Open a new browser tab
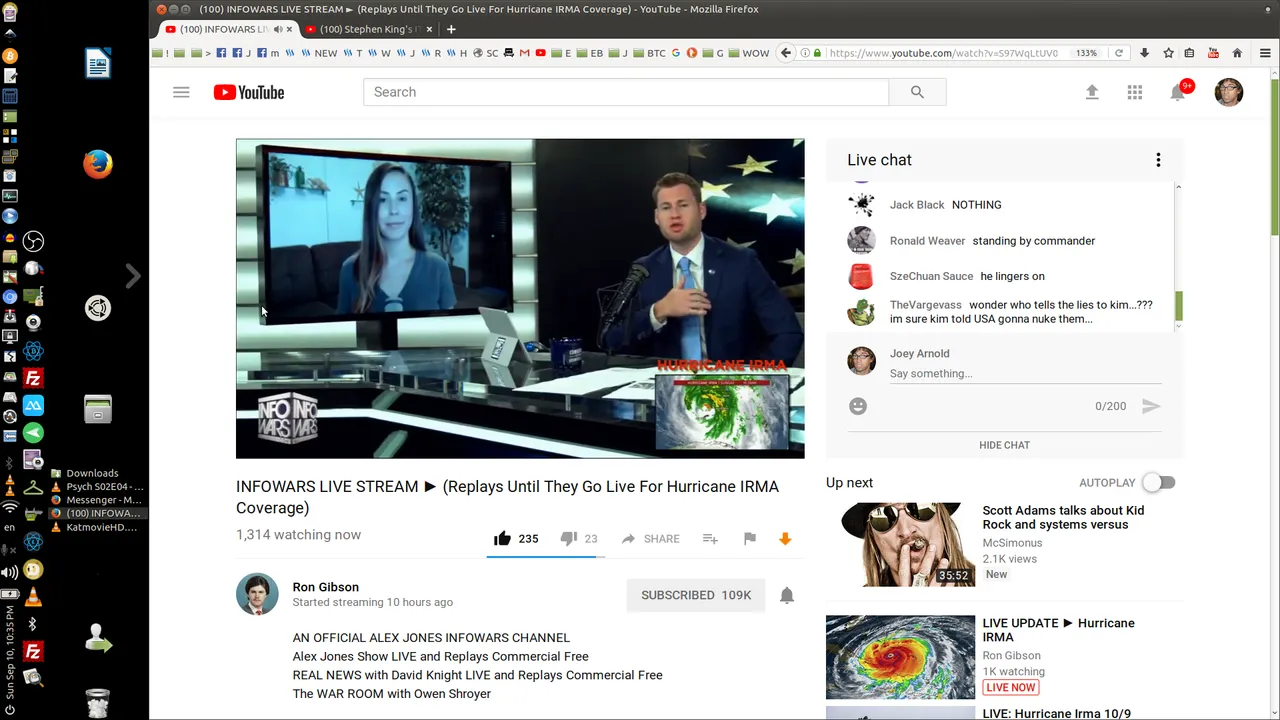Image resolution: width=1280 pixels, height=720 pixels. 451,29
